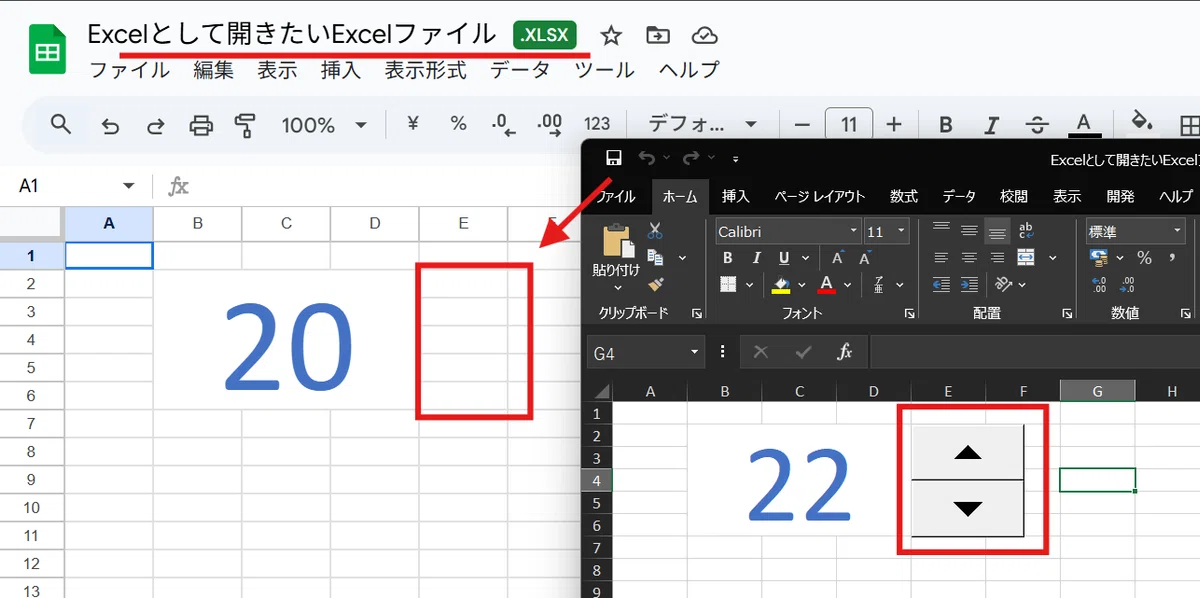The image size is (1200, 598).
Task: Merge and center cells in Excel
Action: (x=1026, y=258)
